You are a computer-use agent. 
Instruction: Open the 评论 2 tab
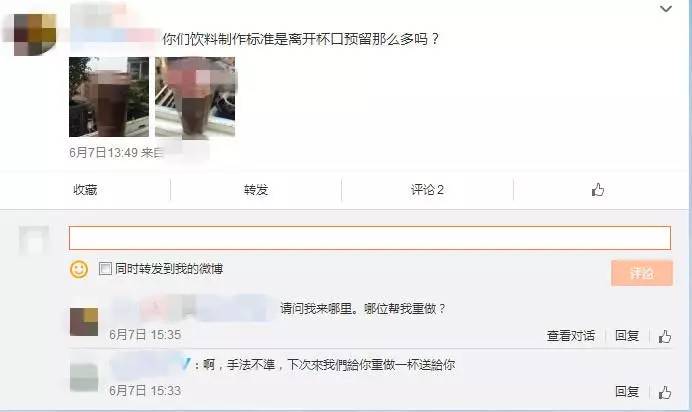[x=427, y=190]
